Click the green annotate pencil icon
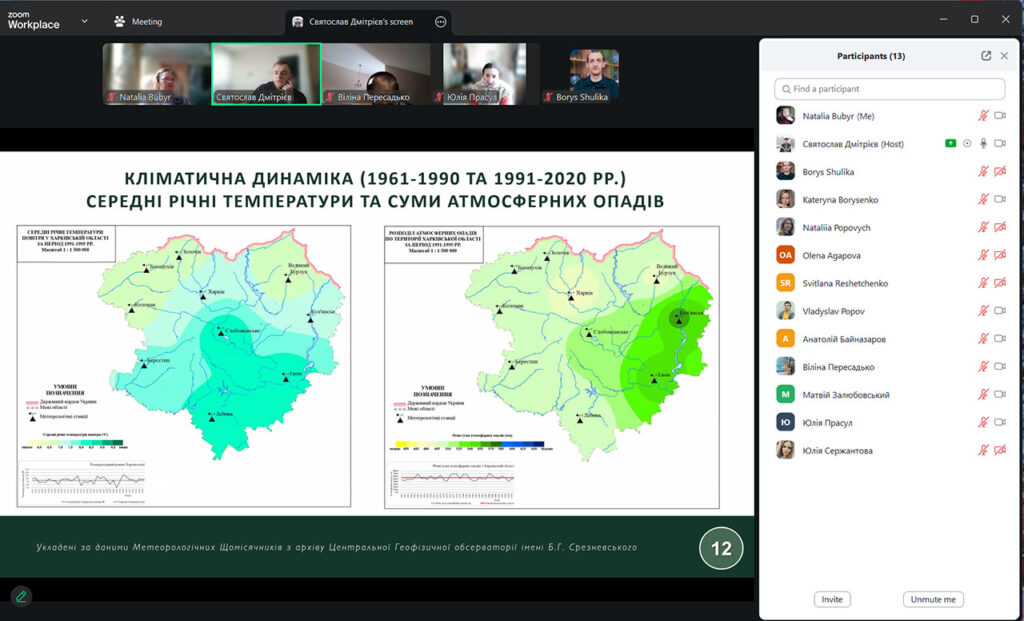 pos(21,596)
